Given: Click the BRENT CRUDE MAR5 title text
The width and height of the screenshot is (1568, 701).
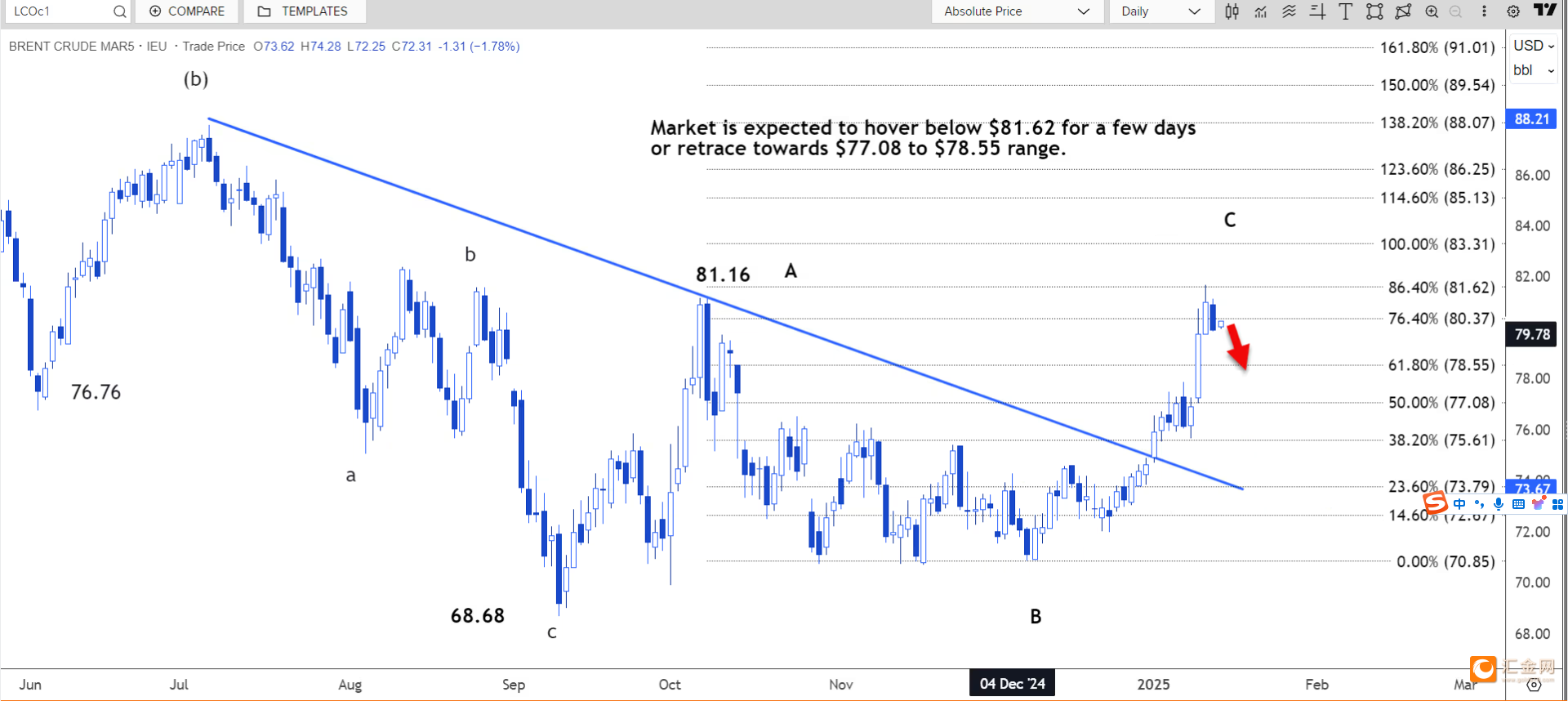Looking at the screenshot, I should coord(72,47).
